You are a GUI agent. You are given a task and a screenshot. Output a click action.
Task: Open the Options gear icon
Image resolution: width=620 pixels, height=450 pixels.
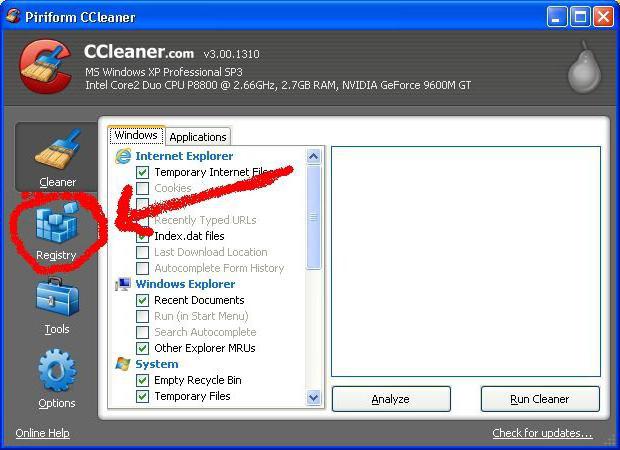[57, 370]
